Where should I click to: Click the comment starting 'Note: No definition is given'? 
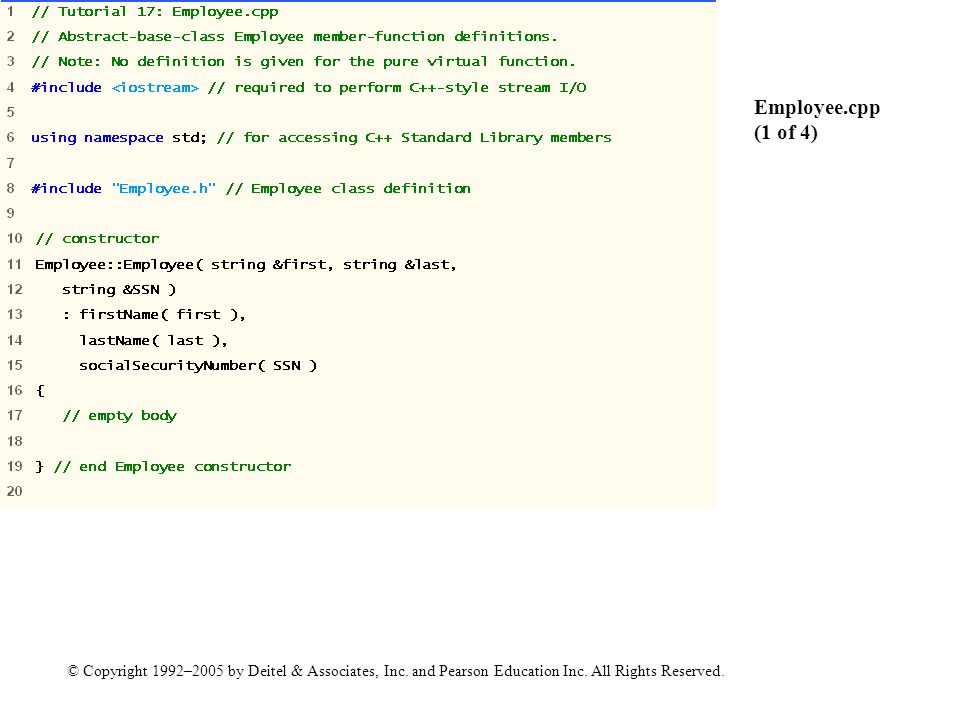pyautogui.click(x=317, y=62)
